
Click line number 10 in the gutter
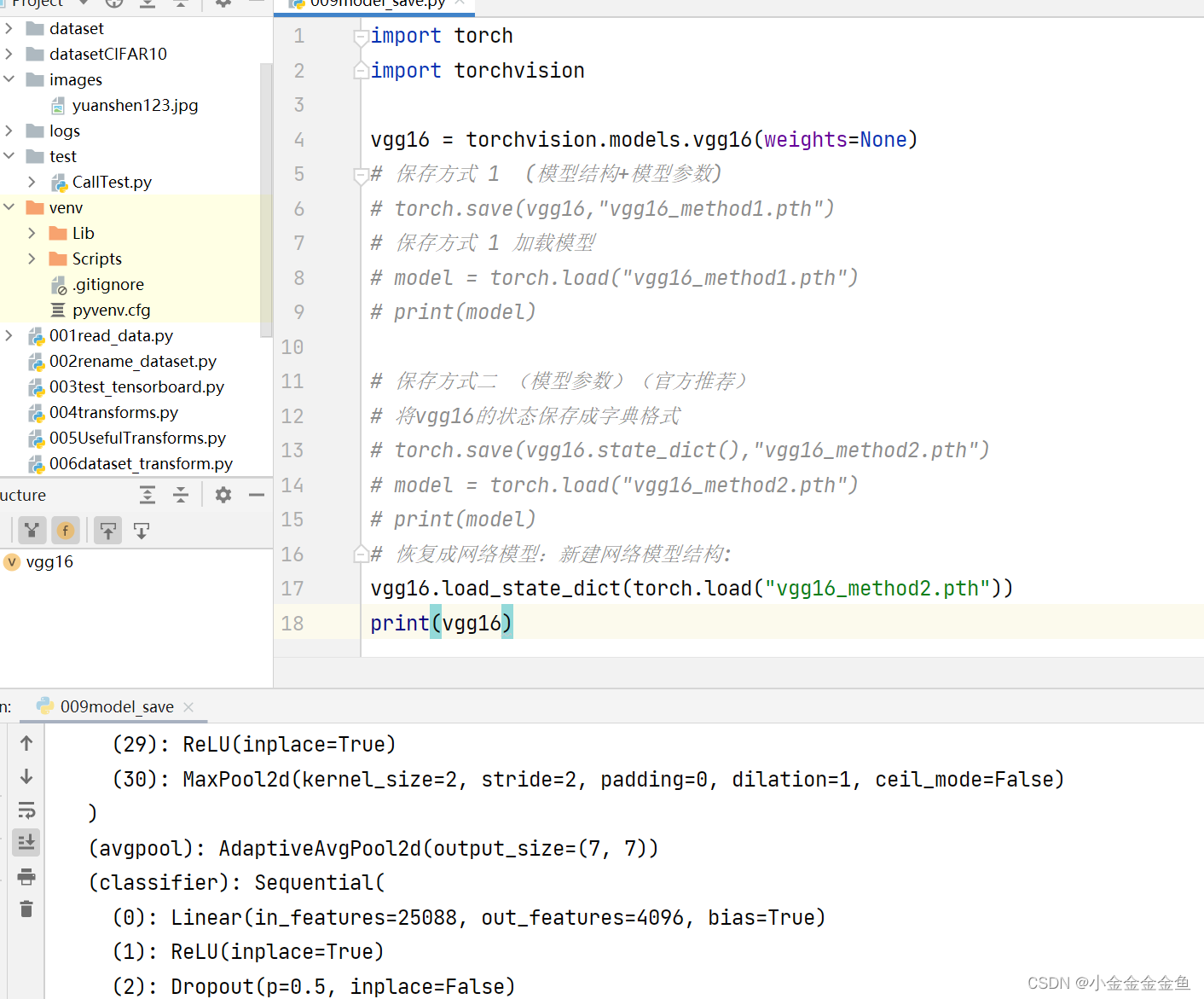pos(292,347)
